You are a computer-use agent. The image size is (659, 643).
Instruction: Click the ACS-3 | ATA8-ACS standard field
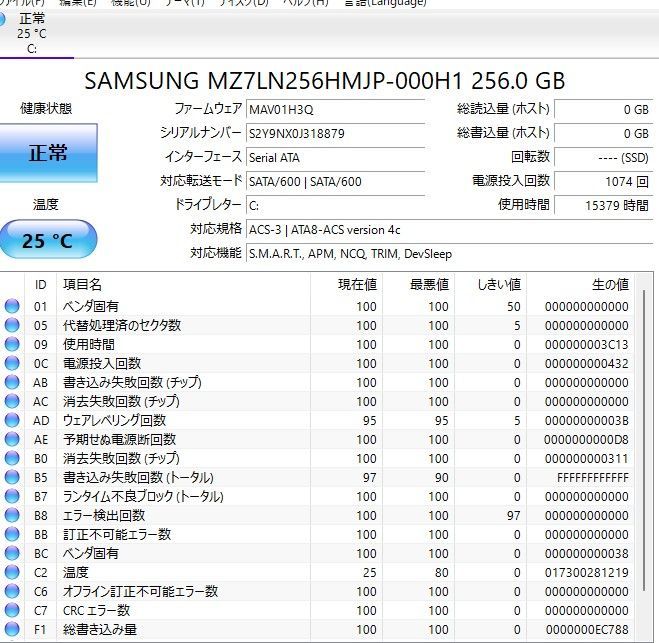(x=450, y=230)
